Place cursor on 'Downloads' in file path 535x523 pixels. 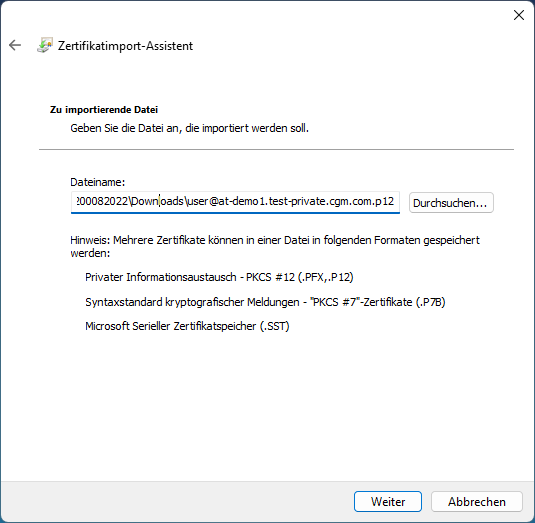[x=157, y=201]
